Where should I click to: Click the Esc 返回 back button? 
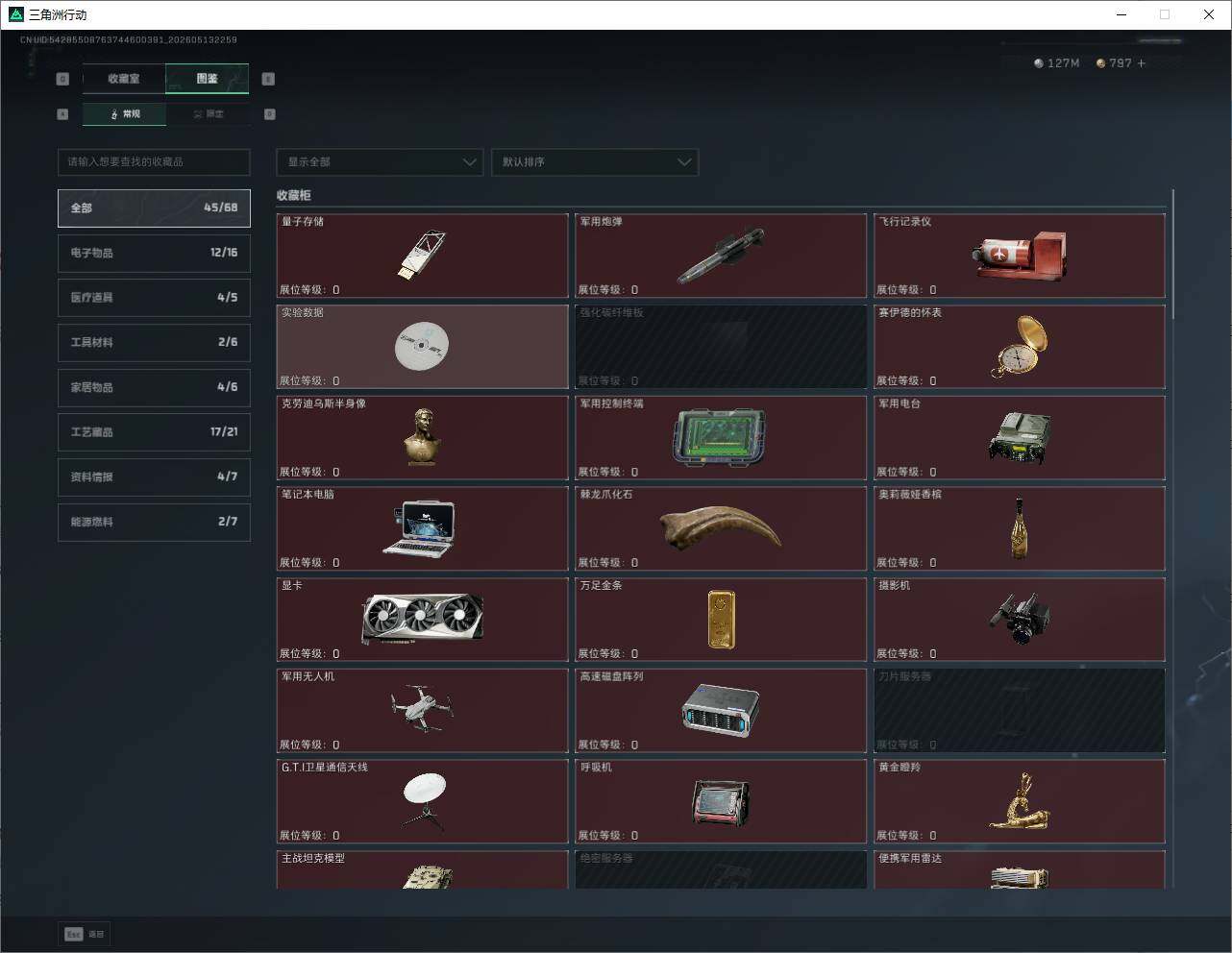coord(85,934)
